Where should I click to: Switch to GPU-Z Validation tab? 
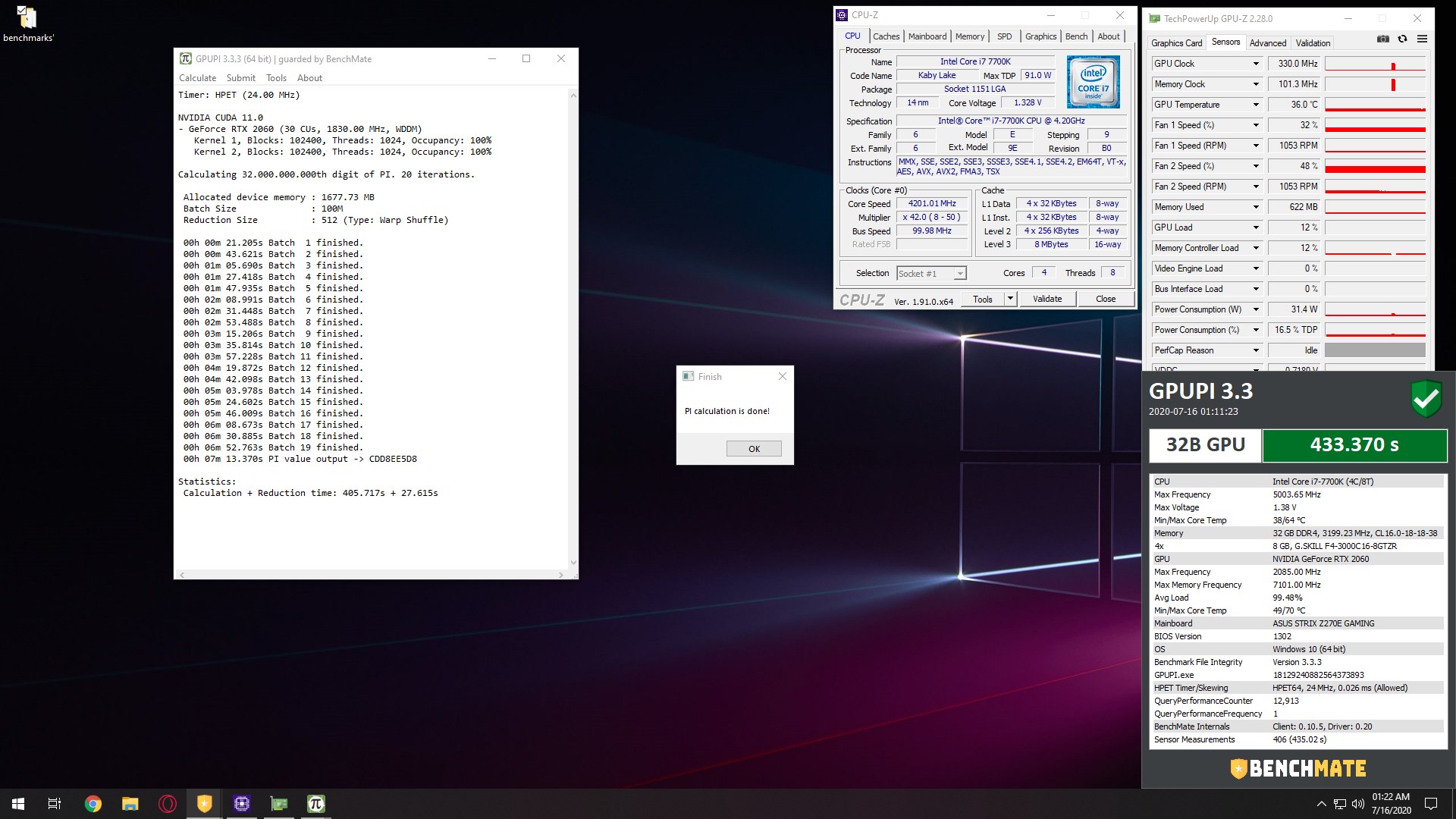pyautogui.click(x=1313, y=43)
